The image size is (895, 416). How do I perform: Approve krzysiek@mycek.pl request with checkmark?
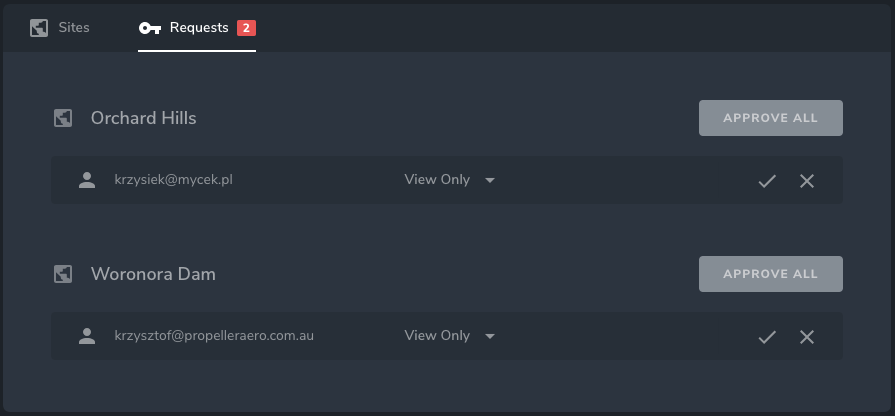click(x=767, y=181)
